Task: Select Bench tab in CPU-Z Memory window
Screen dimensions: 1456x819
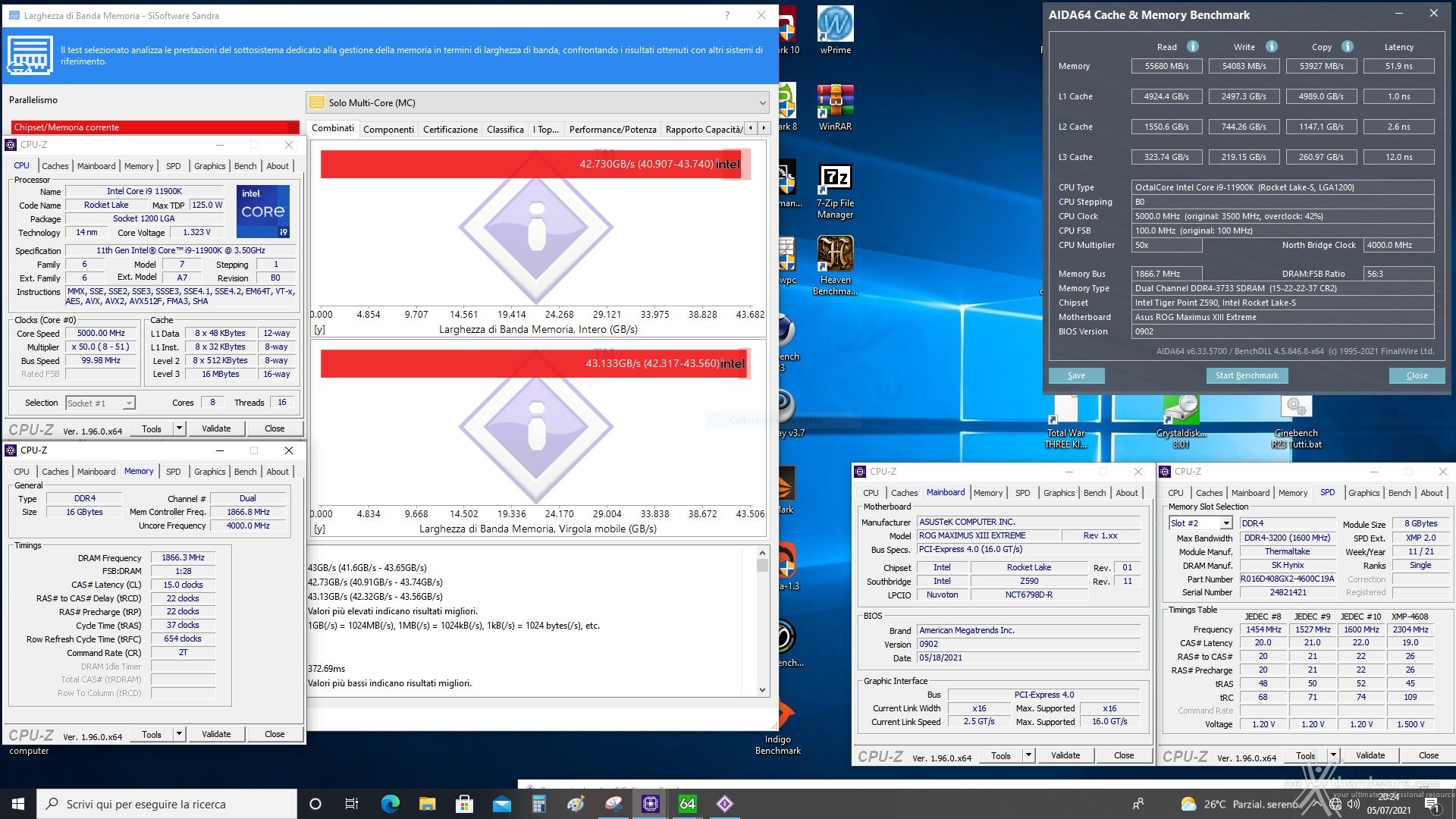Action: pos(245,472)
